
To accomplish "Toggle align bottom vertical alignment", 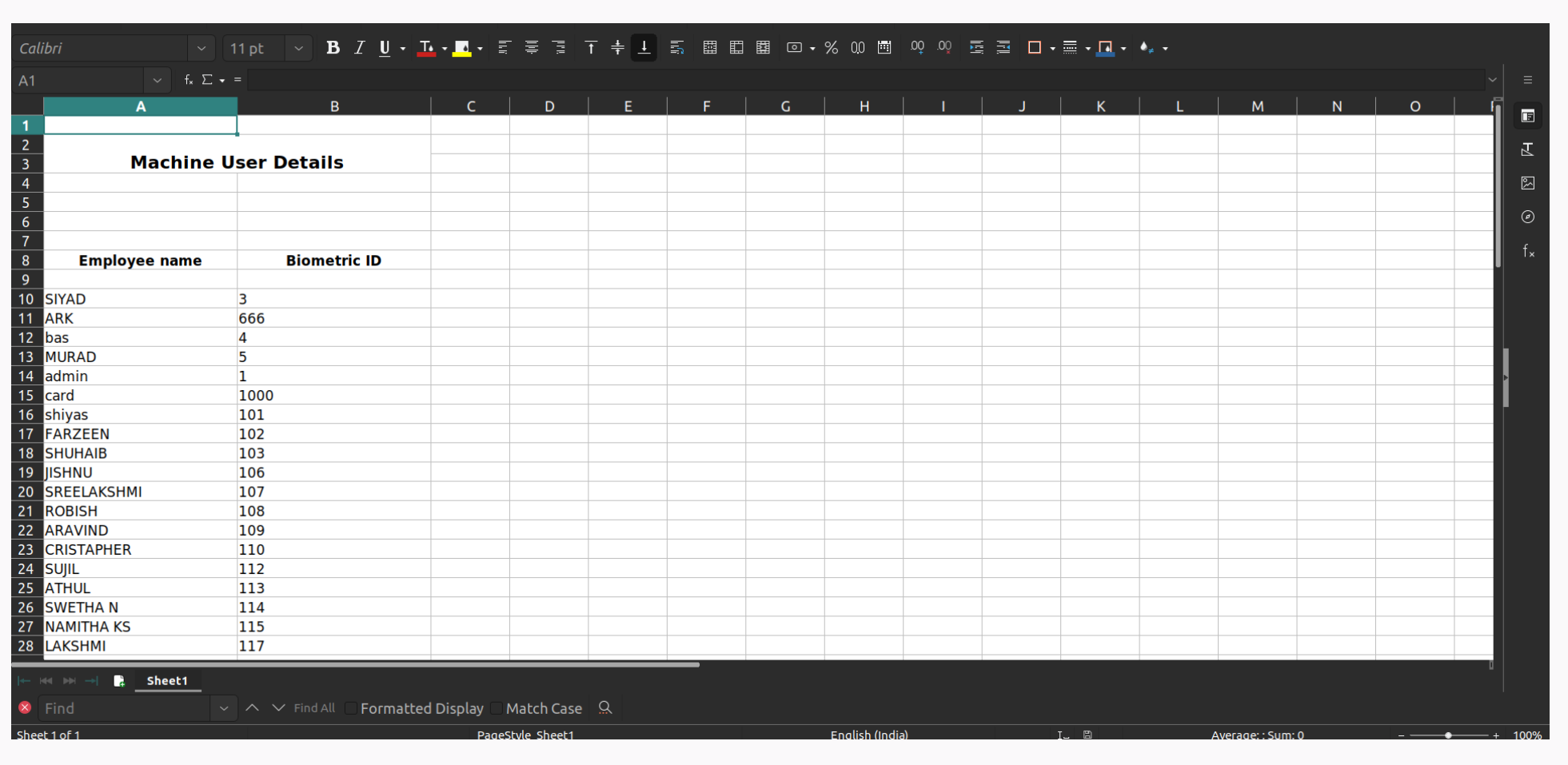I will pos(644,48).
